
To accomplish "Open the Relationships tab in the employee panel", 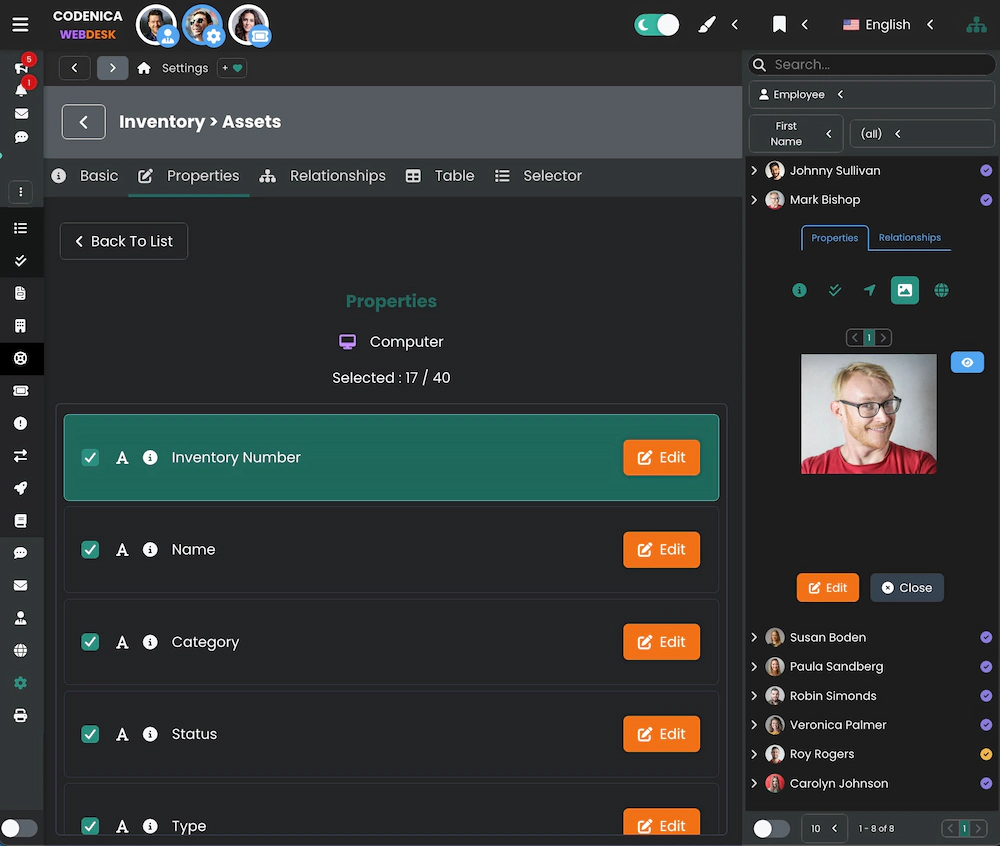I will pyautogui.click(x=909, y=238).
